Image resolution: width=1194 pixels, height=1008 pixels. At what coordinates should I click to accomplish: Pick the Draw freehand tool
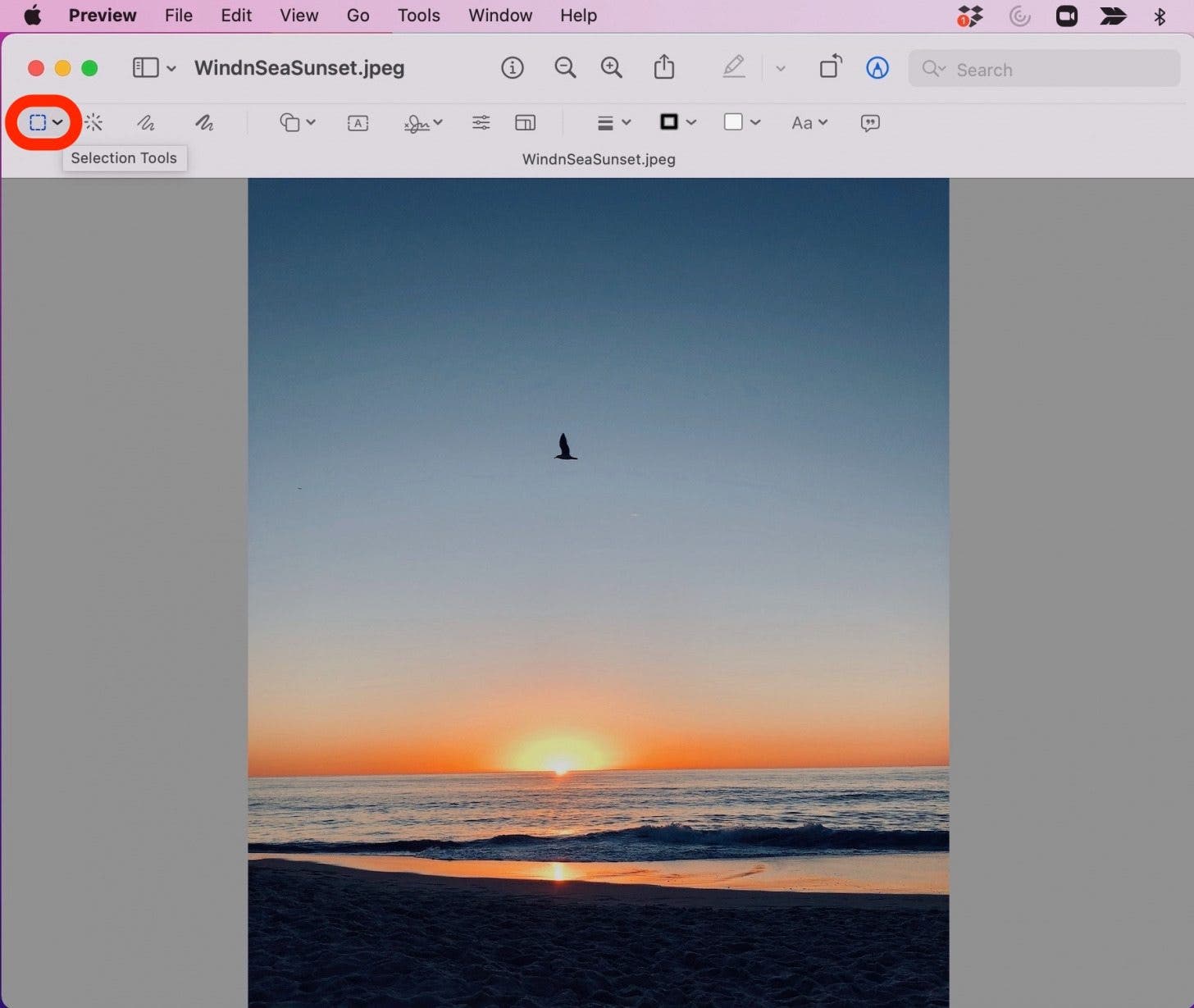pyautogui.click(x=204, y=123)
